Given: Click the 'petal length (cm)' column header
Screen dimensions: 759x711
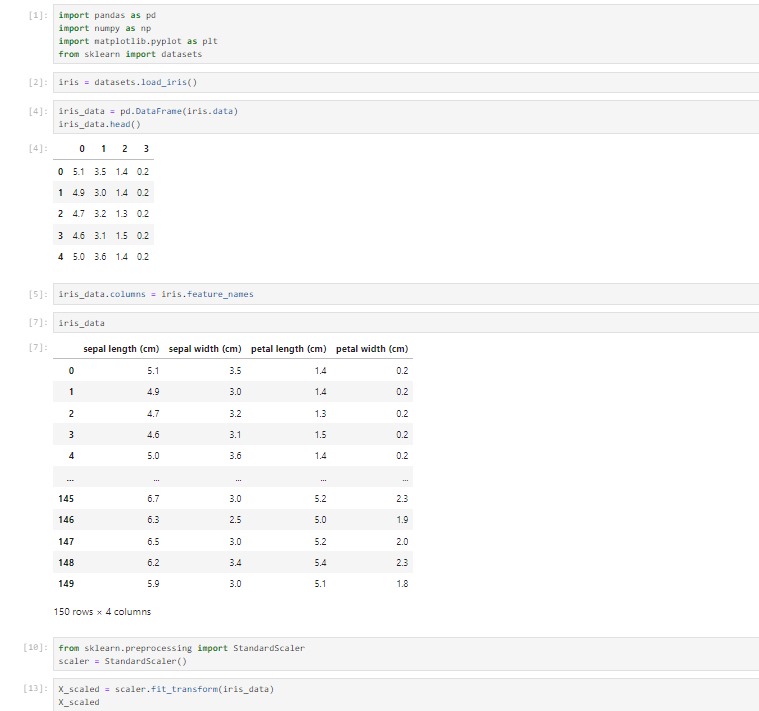Looking at the screenshot, I should click(288, 349).
